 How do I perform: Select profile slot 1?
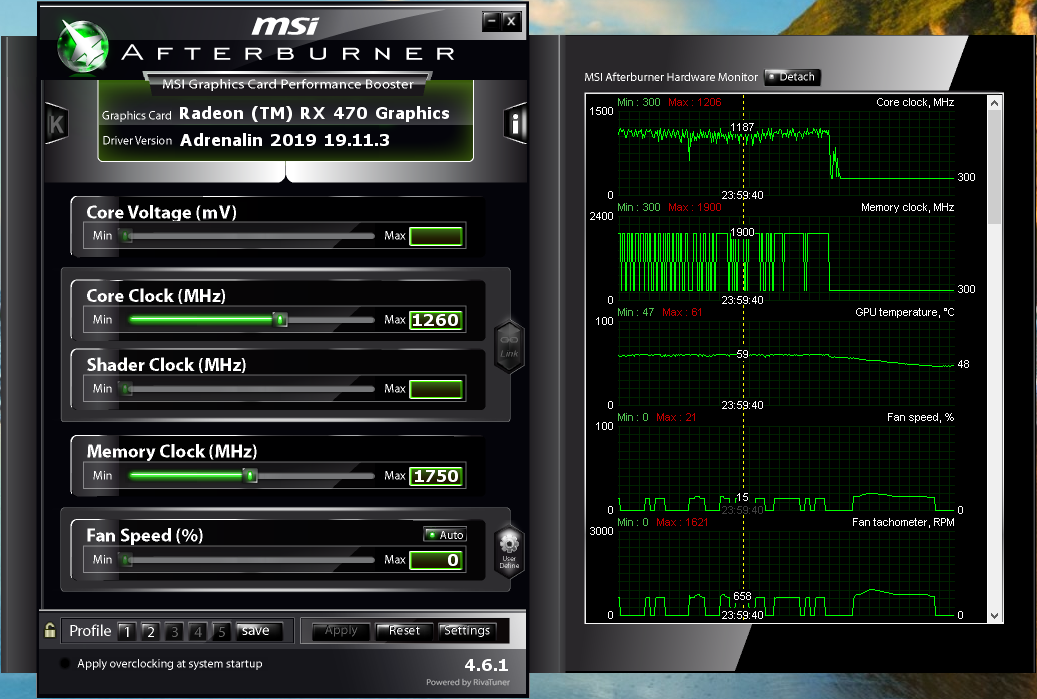point(127,632)
